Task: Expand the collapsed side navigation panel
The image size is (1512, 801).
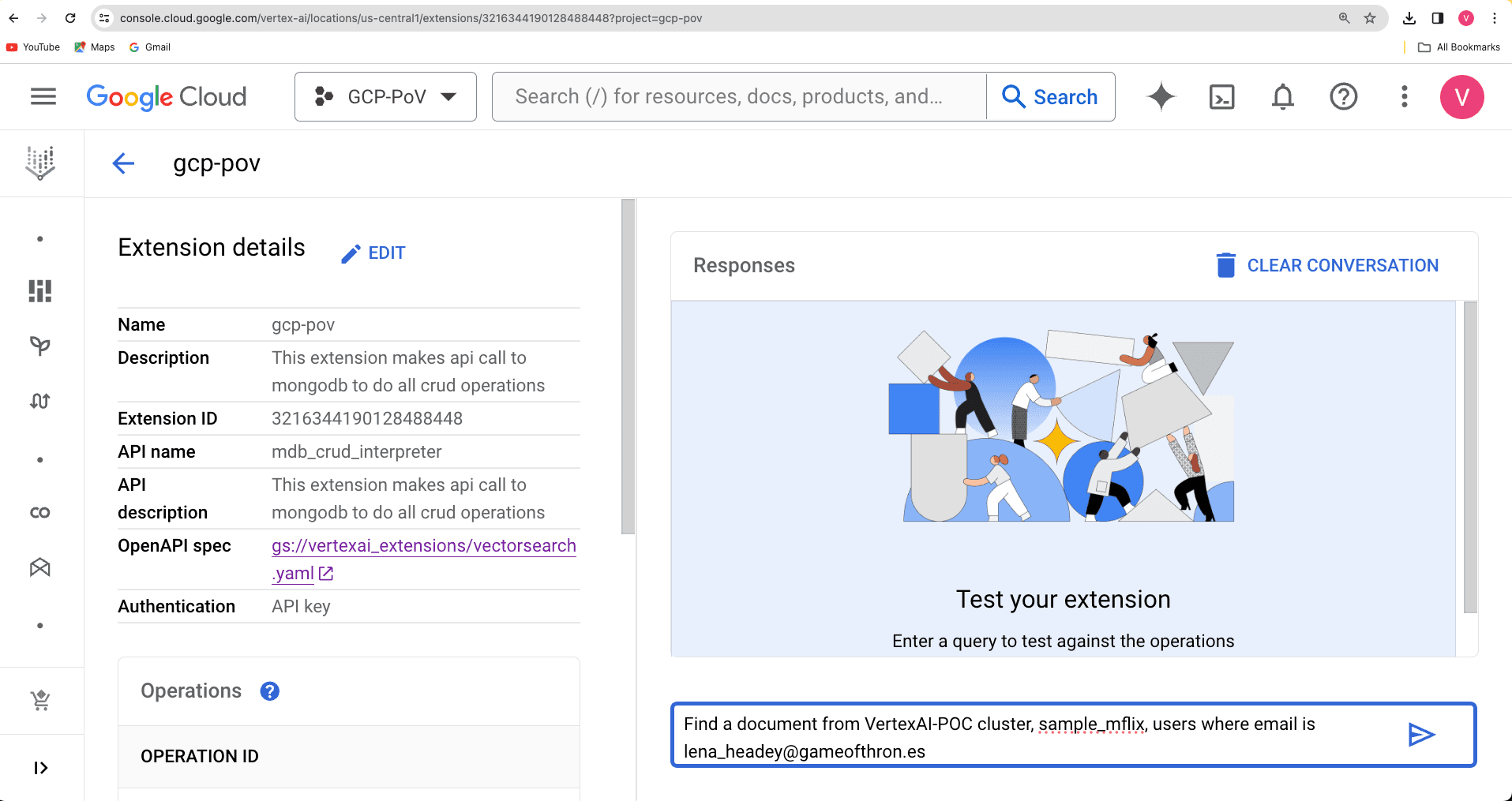Action: [40, 768]
